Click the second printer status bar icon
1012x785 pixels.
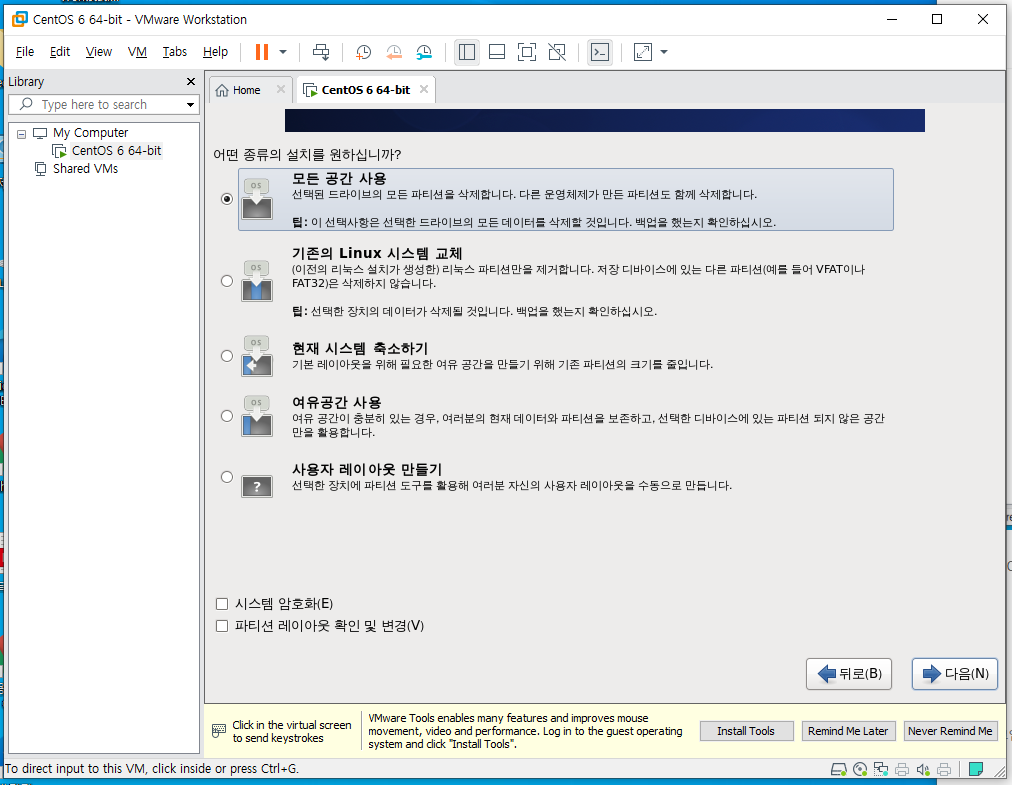coord(944,769)
